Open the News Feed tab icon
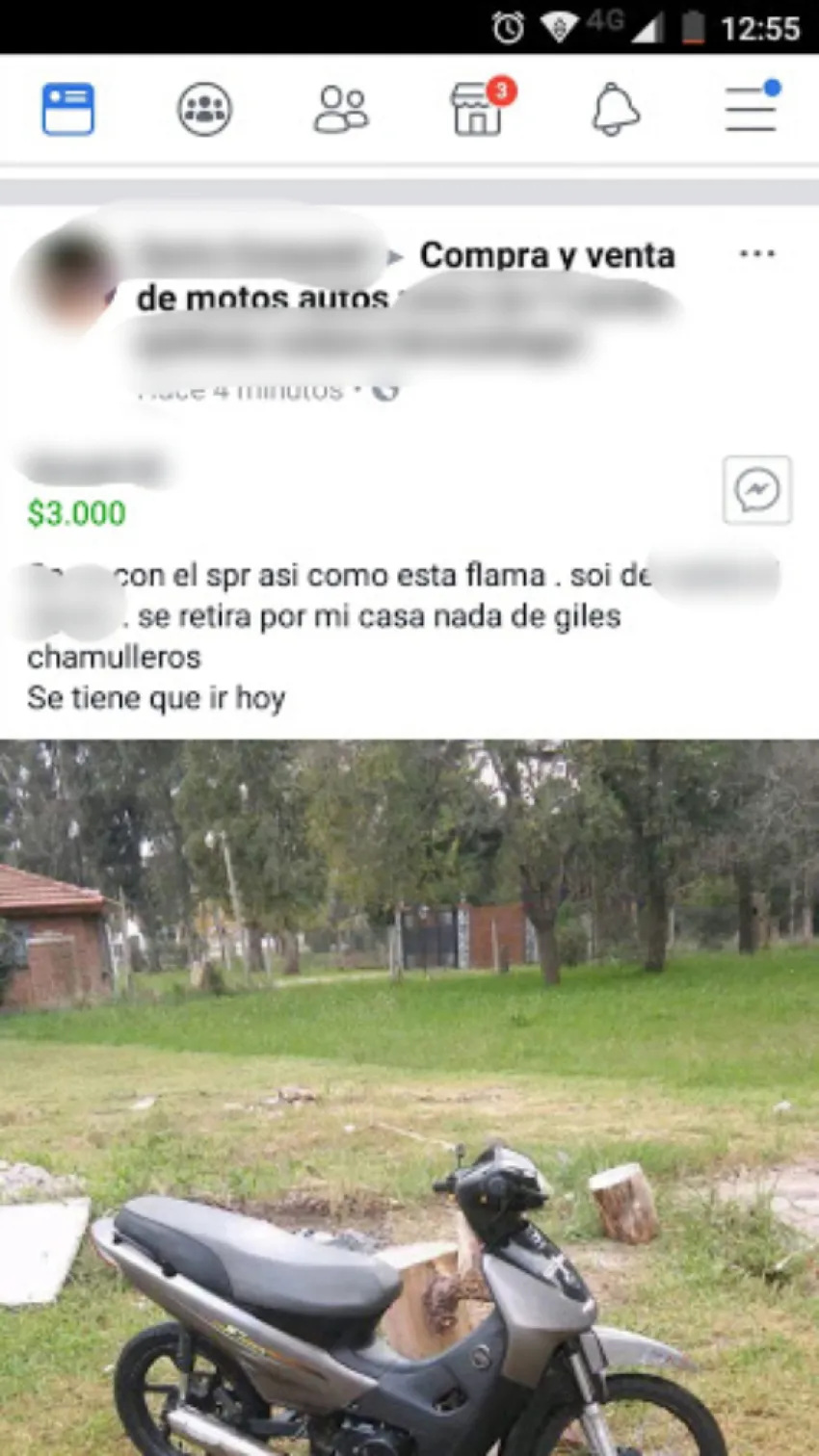This screenshot has width=819, height=1456. 68,109
